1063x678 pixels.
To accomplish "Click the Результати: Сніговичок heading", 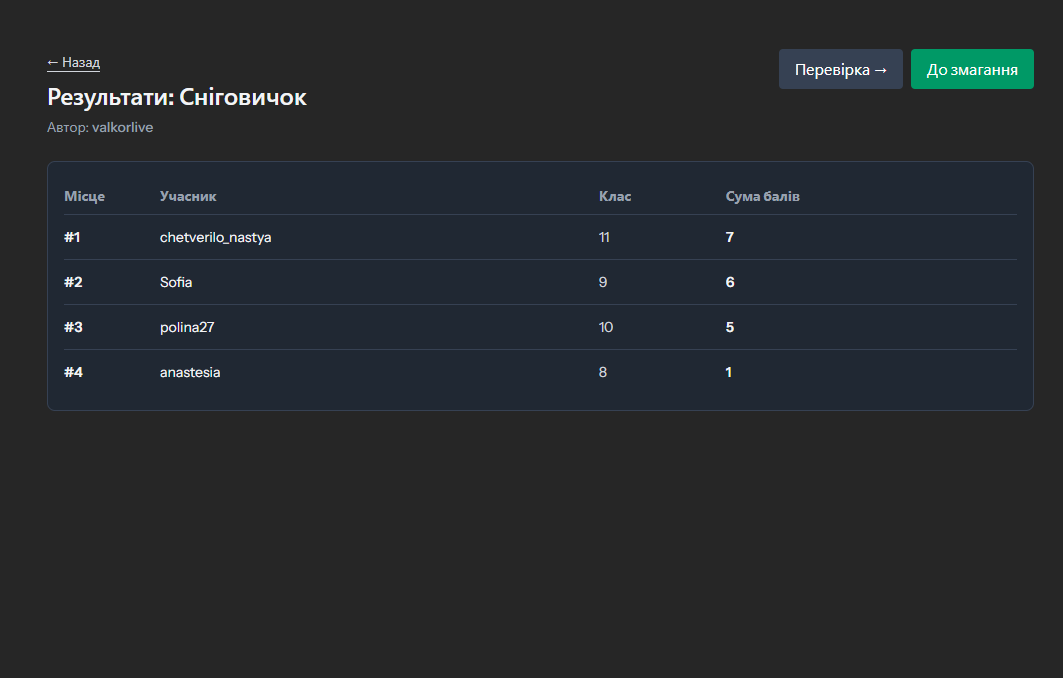I will click(176, 97).
